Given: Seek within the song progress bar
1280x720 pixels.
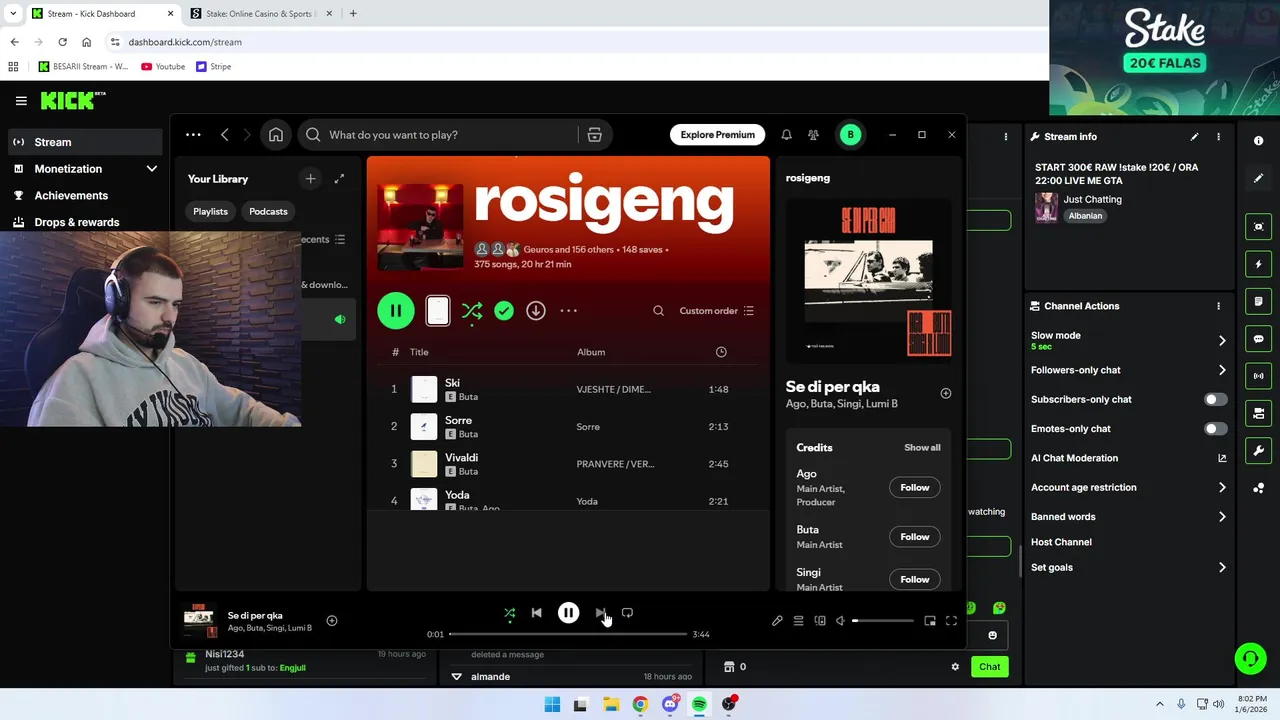Looking at the screenshot, I should [x=568, y=634].
